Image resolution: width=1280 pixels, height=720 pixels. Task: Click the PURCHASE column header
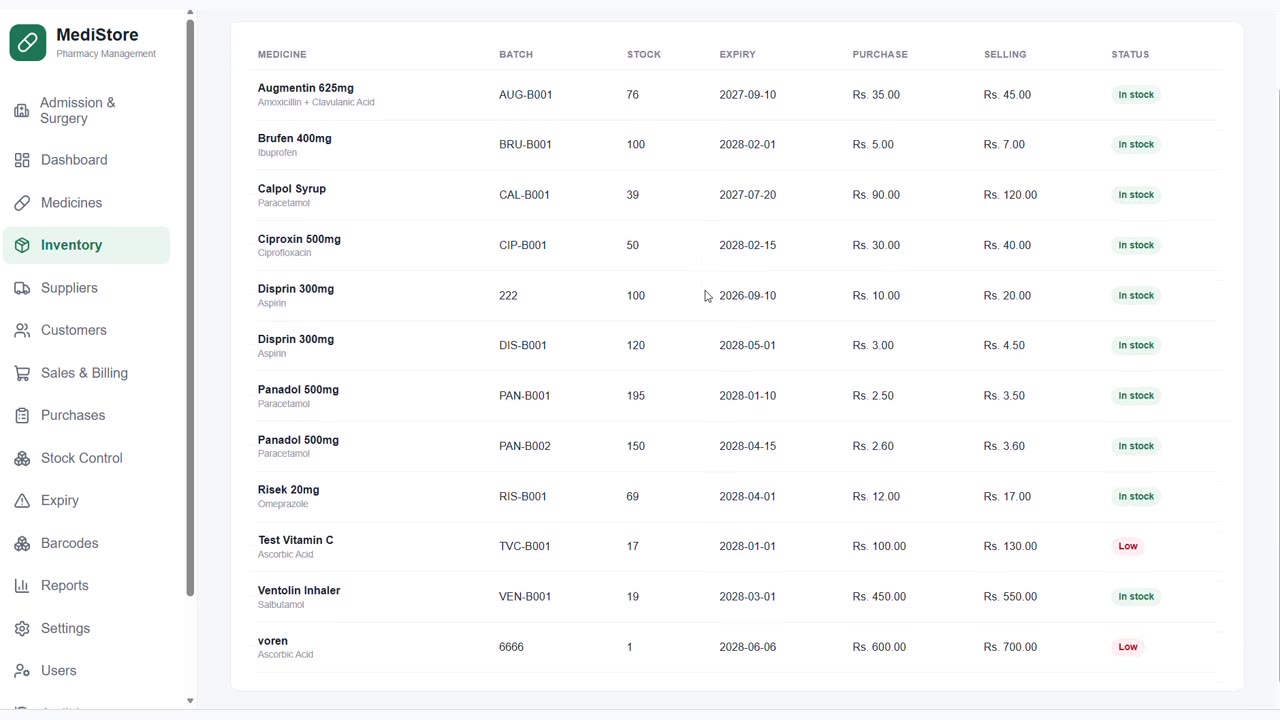(x=880, y=54)
